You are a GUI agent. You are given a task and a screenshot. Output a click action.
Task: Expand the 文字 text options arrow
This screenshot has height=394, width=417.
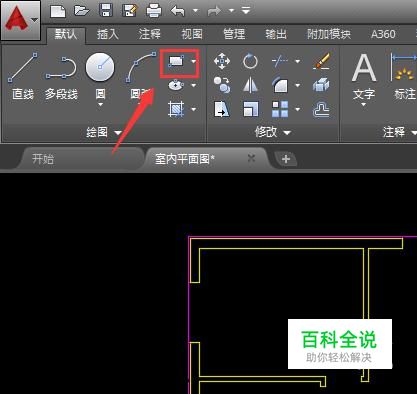pos(364,105)
